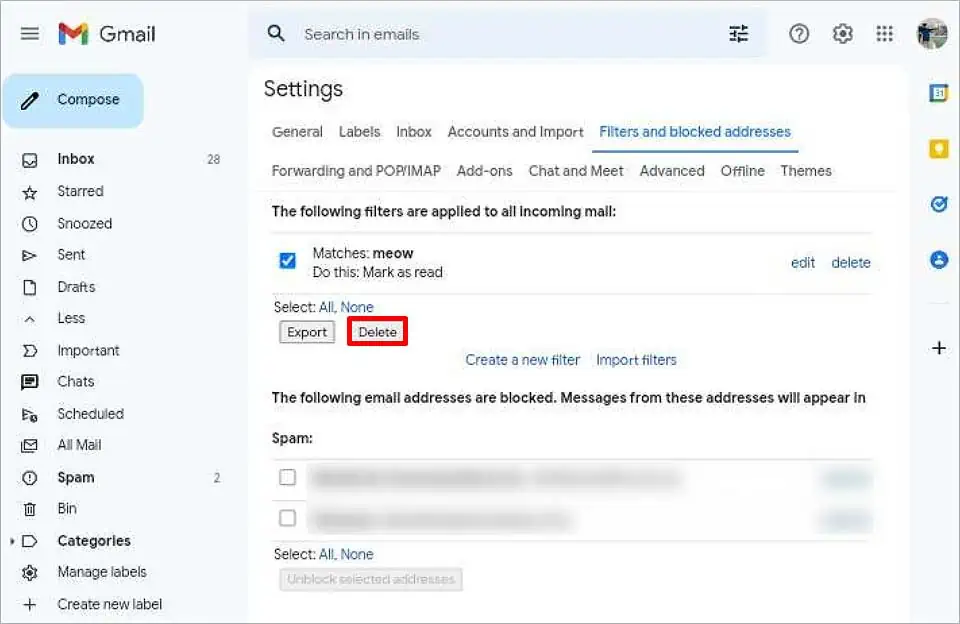960x624 pixels.
Task: Check the first blocked address checkbox
Action: pos(287,477)
